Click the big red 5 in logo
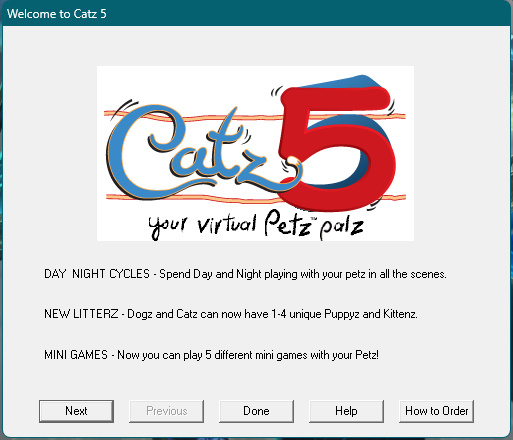 pyautogui.click(x=337, y=147)
